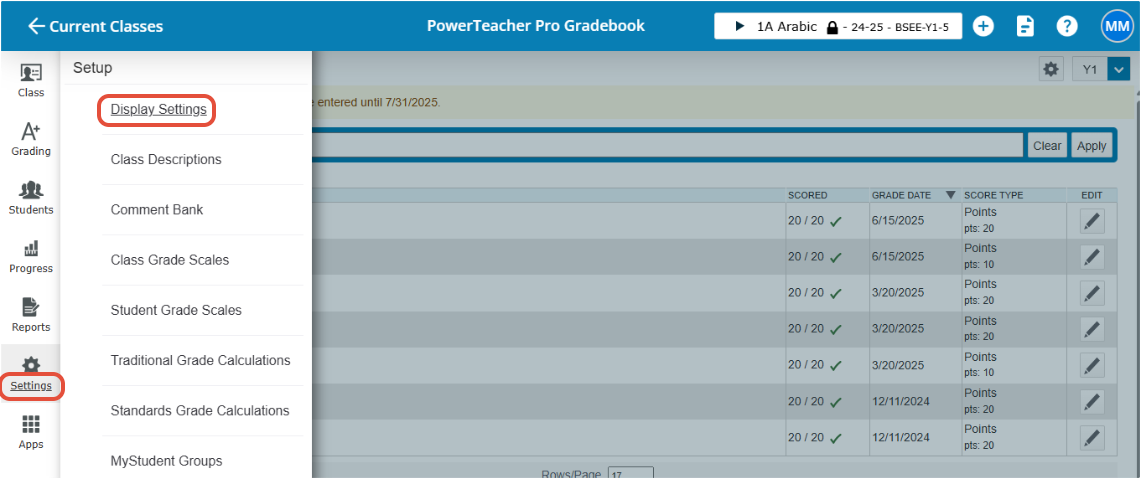Select Display Settings in Setup menu
1141x479 pixels.
point(159,110)
